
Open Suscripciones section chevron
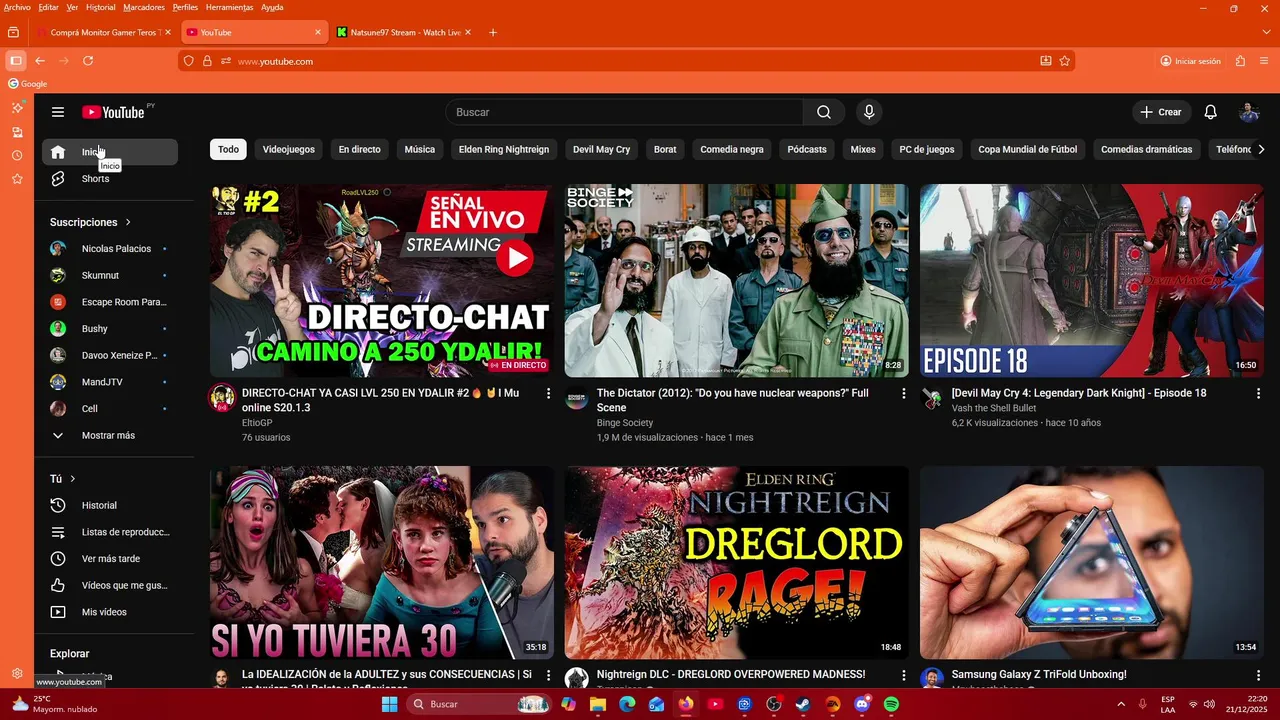[128, 222]
